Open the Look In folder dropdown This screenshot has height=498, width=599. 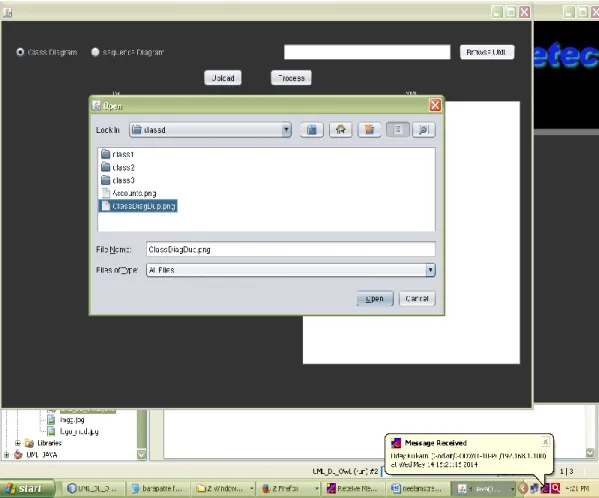pyautogui.click(x=210, y=130)
